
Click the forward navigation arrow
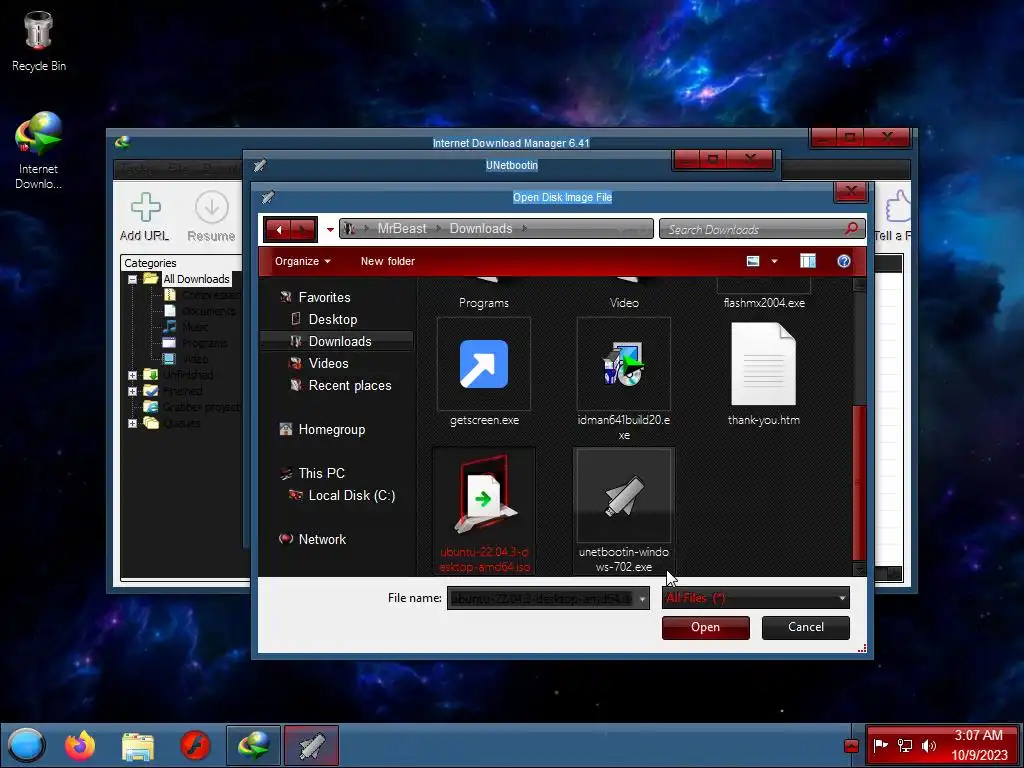(x=302, y=229)
